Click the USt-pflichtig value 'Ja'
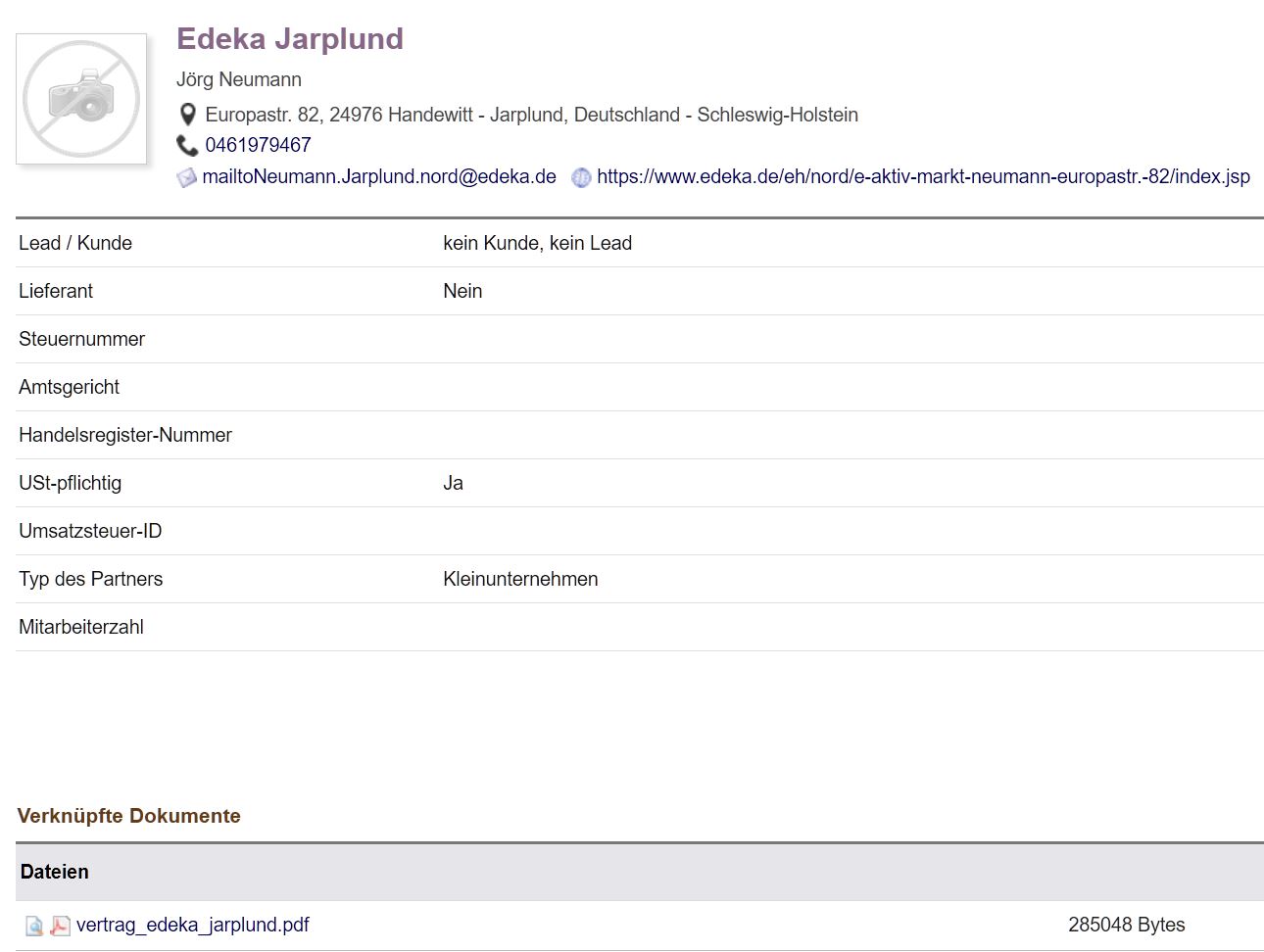1264x952 pixels. tap(453, 483)
